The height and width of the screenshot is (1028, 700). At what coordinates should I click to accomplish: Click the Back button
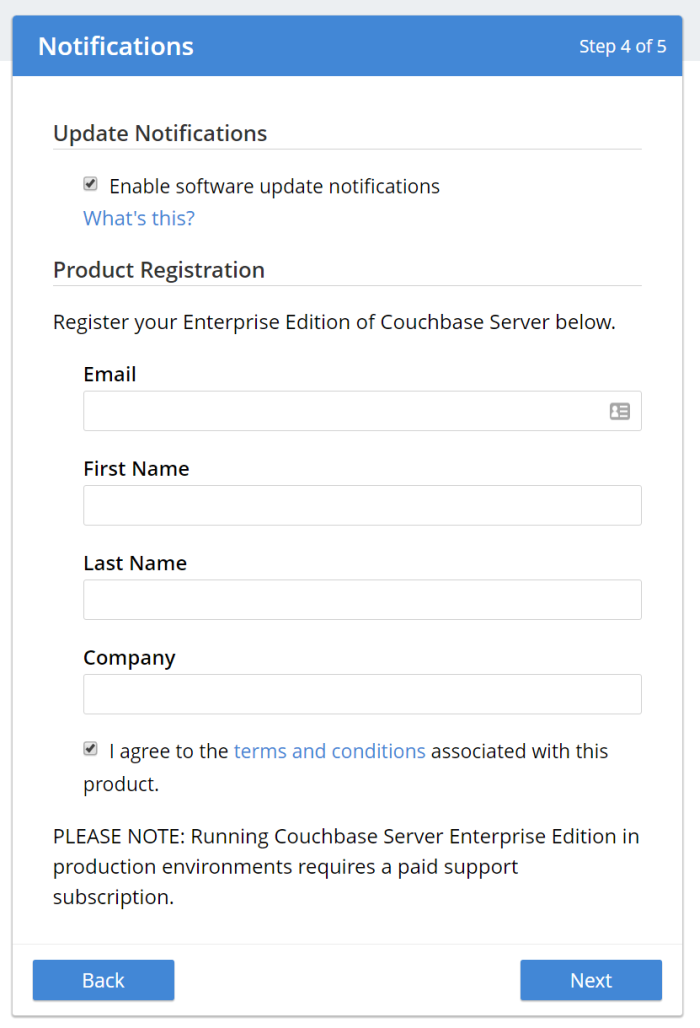pyautogui.click(x=103, y=980)
